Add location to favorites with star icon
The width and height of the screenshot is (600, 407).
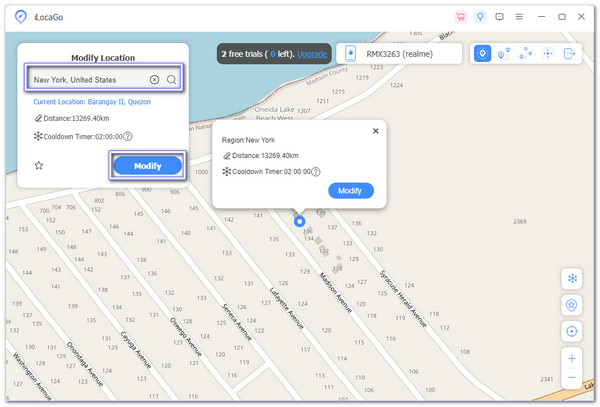point(39,166)
